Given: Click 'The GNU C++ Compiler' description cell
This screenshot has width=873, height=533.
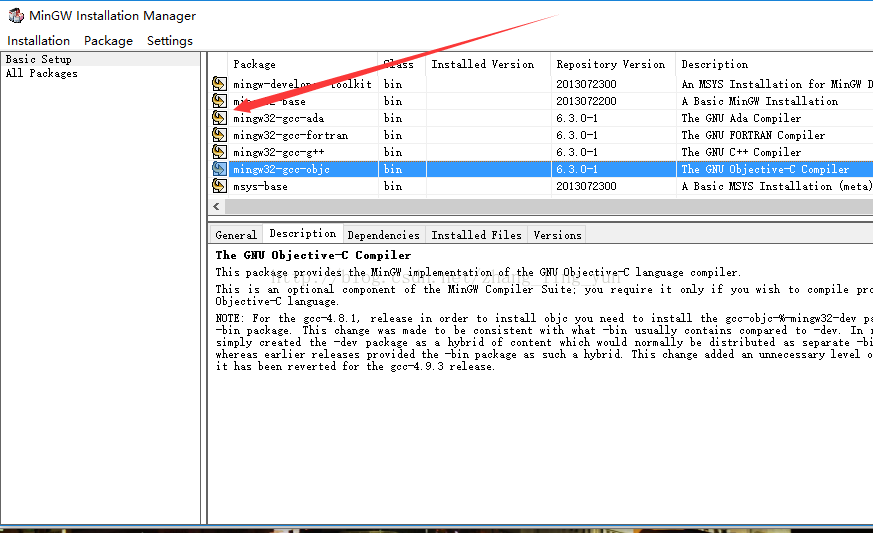Looking at the screenshot, I should (741, 152).
